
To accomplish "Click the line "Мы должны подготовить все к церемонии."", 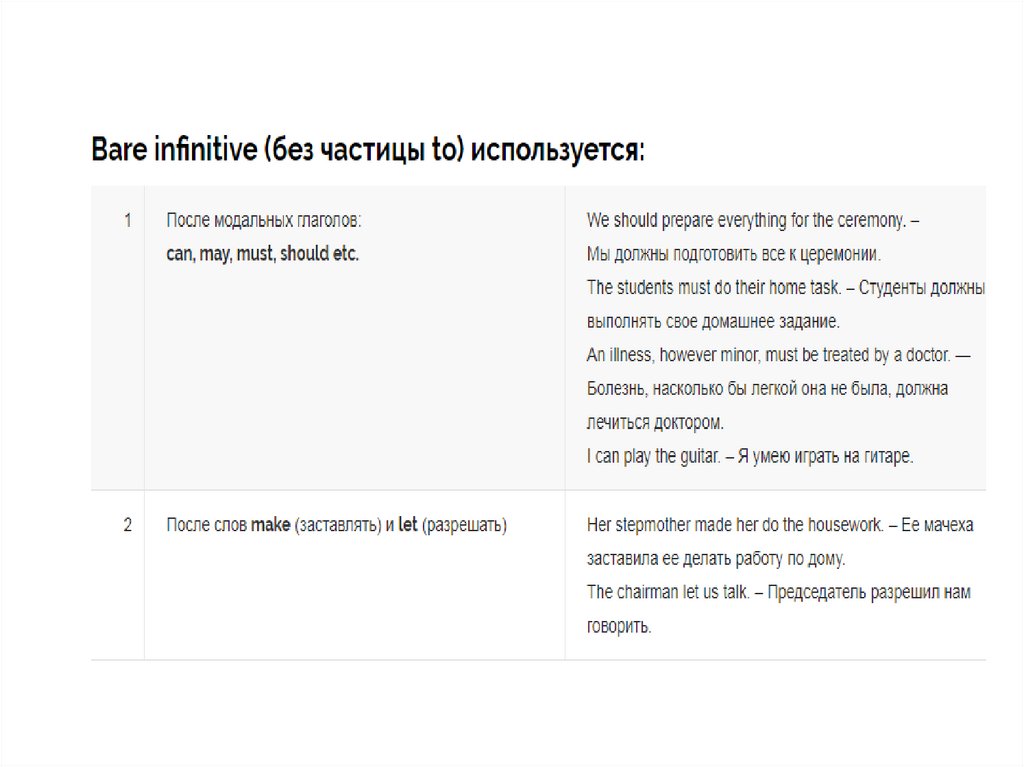I will pyautogui.click(x=734, y=254).
